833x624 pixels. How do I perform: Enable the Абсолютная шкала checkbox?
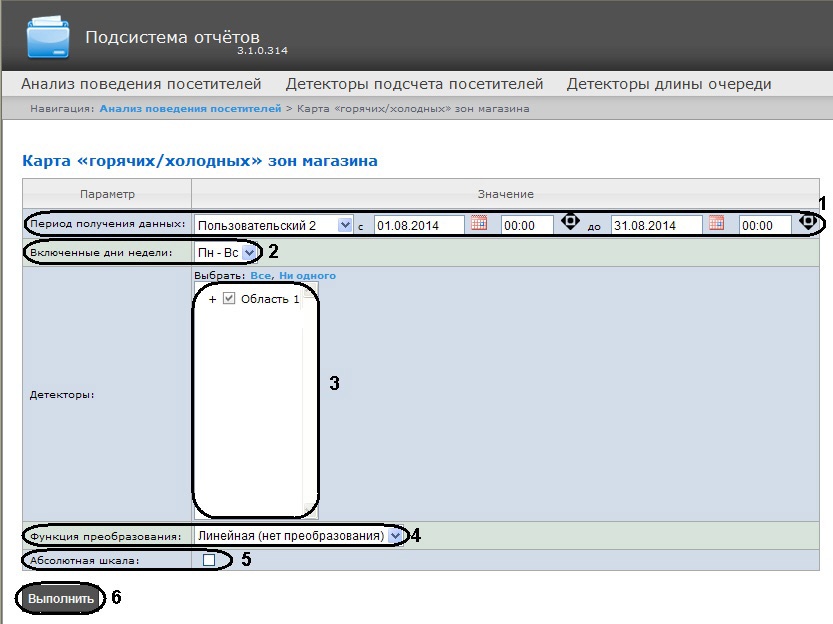(x=209, y=560)
